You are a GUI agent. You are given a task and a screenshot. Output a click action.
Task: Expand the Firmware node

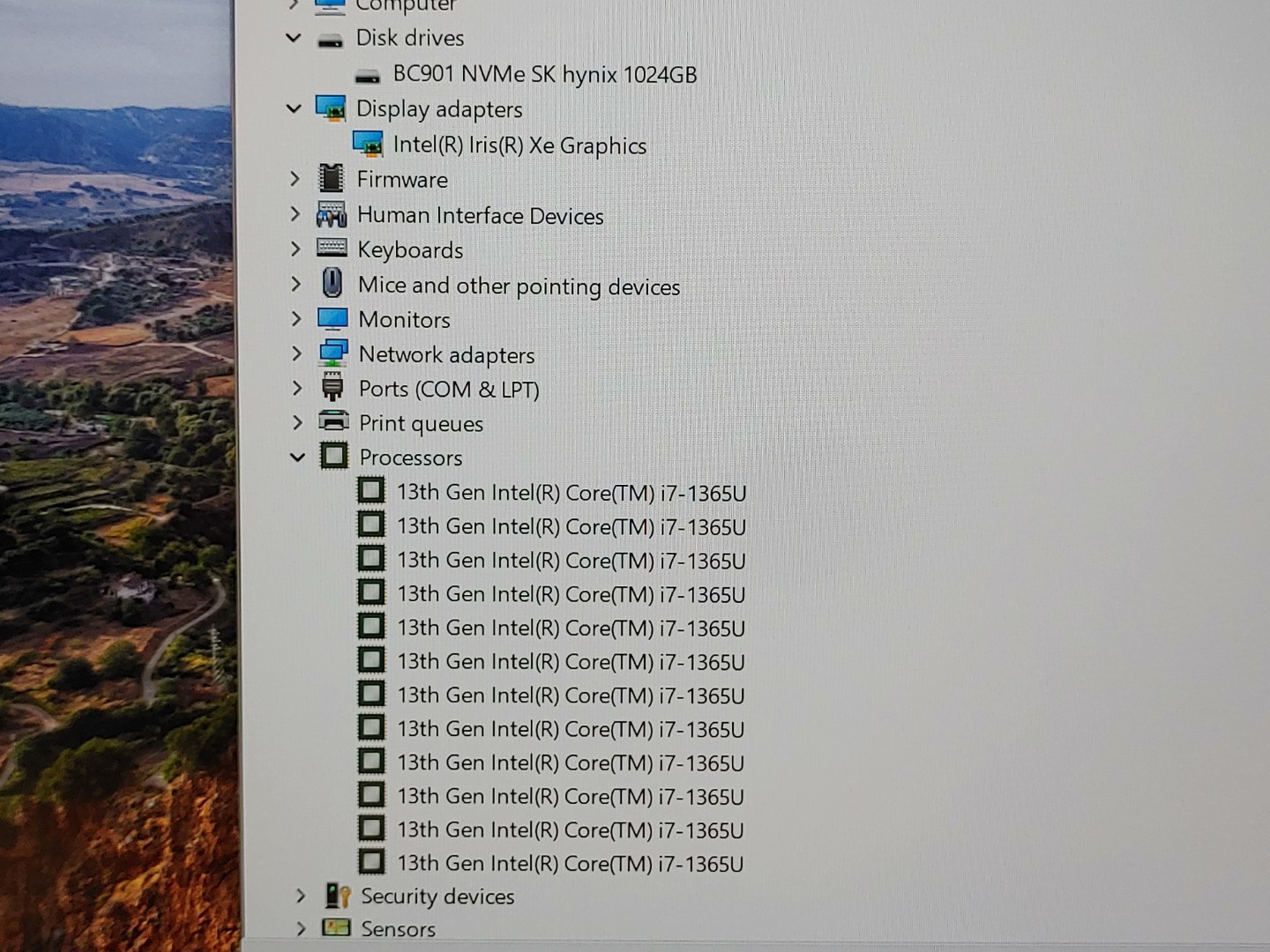coord(295,179)
